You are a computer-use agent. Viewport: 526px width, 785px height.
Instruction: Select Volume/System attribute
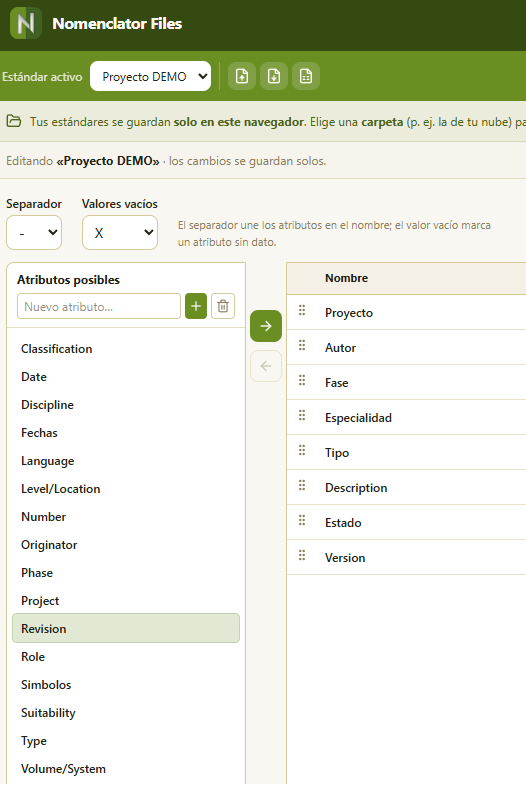click(126, 768)
